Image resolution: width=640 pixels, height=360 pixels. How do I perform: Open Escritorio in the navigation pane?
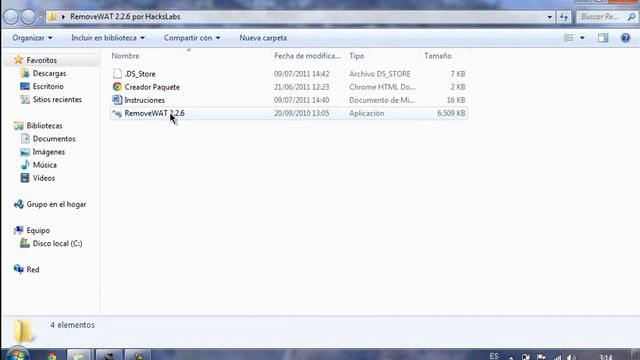click(48, 86)
